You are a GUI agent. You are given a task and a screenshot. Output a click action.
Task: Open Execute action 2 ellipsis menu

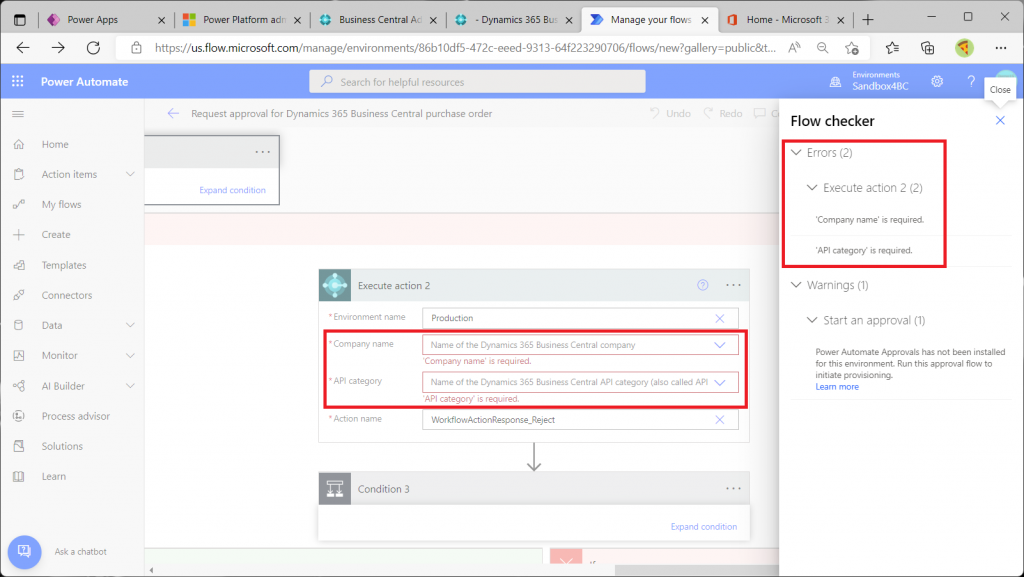pyautogui.click(x=733, y=285)
